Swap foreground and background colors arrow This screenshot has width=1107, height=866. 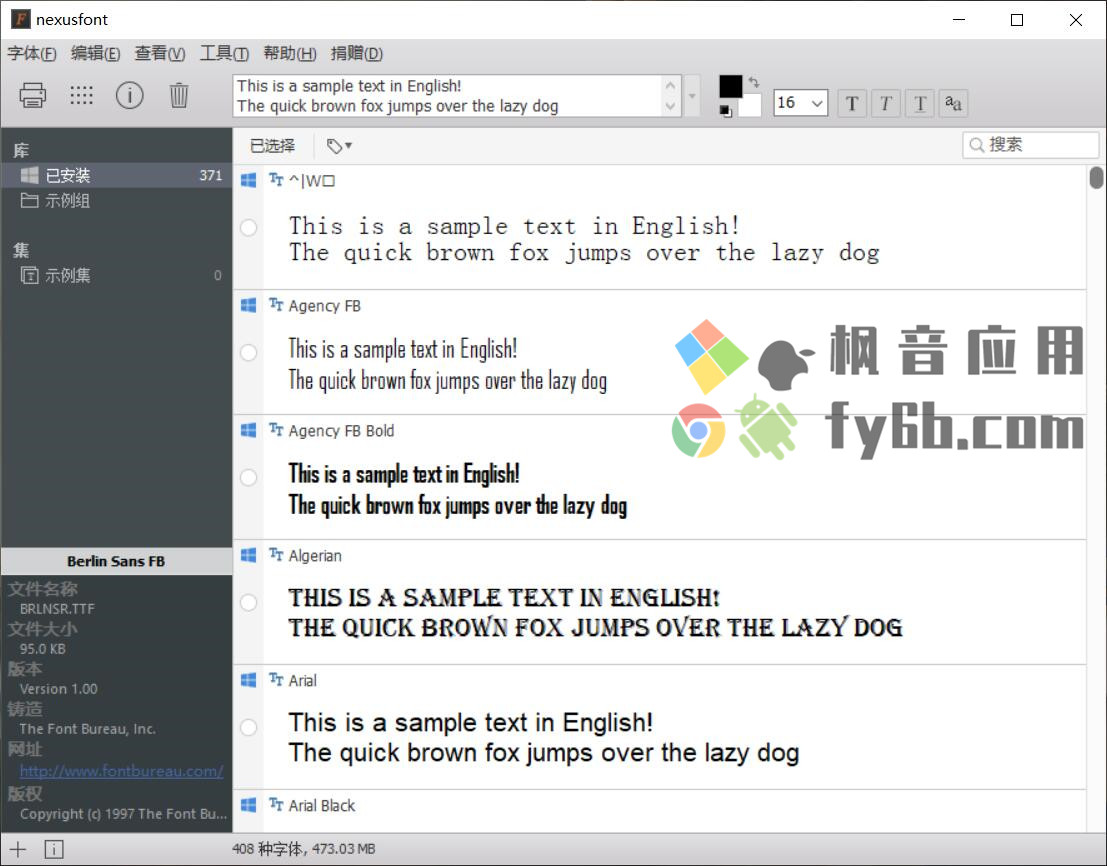pyautogui.click(x=753, y=82)
